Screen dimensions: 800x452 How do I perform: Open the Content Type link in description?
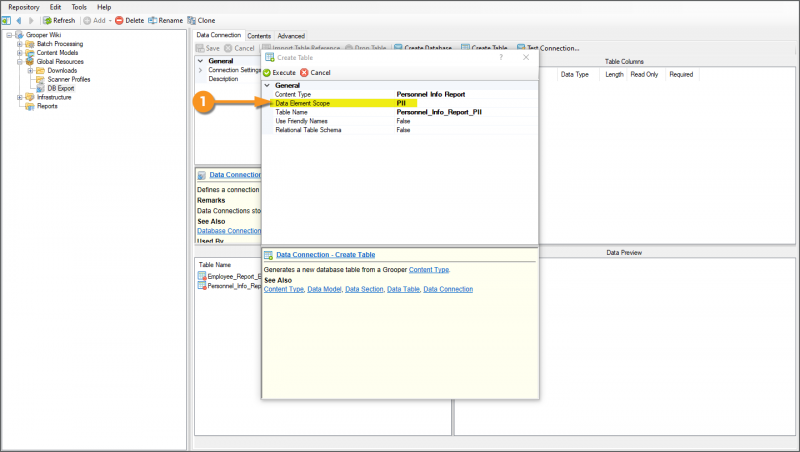point(429,269)
